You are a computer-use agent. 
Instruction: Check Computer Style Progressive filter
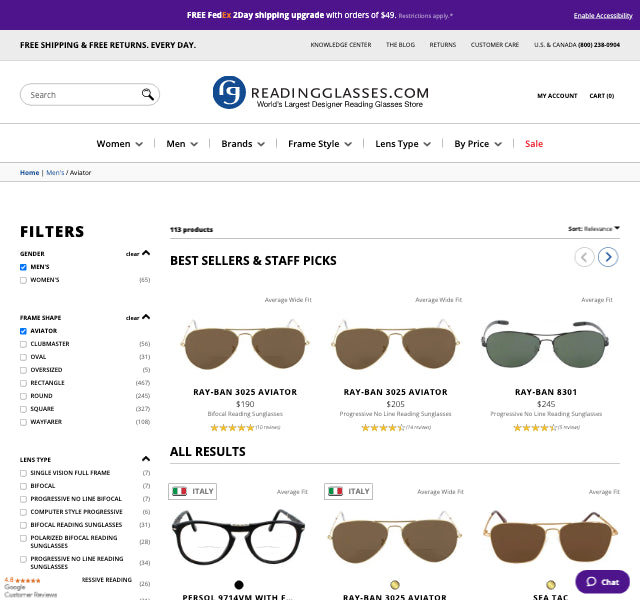click(x=23, y=512)
